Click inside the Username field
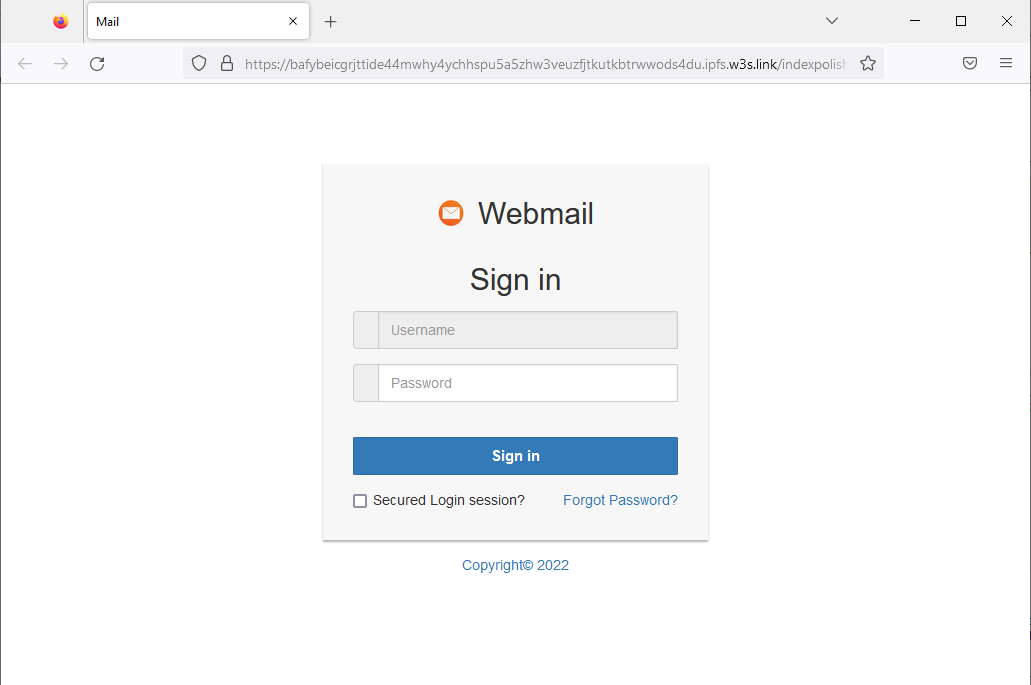 pyautogui.click(x=528, y=329)
